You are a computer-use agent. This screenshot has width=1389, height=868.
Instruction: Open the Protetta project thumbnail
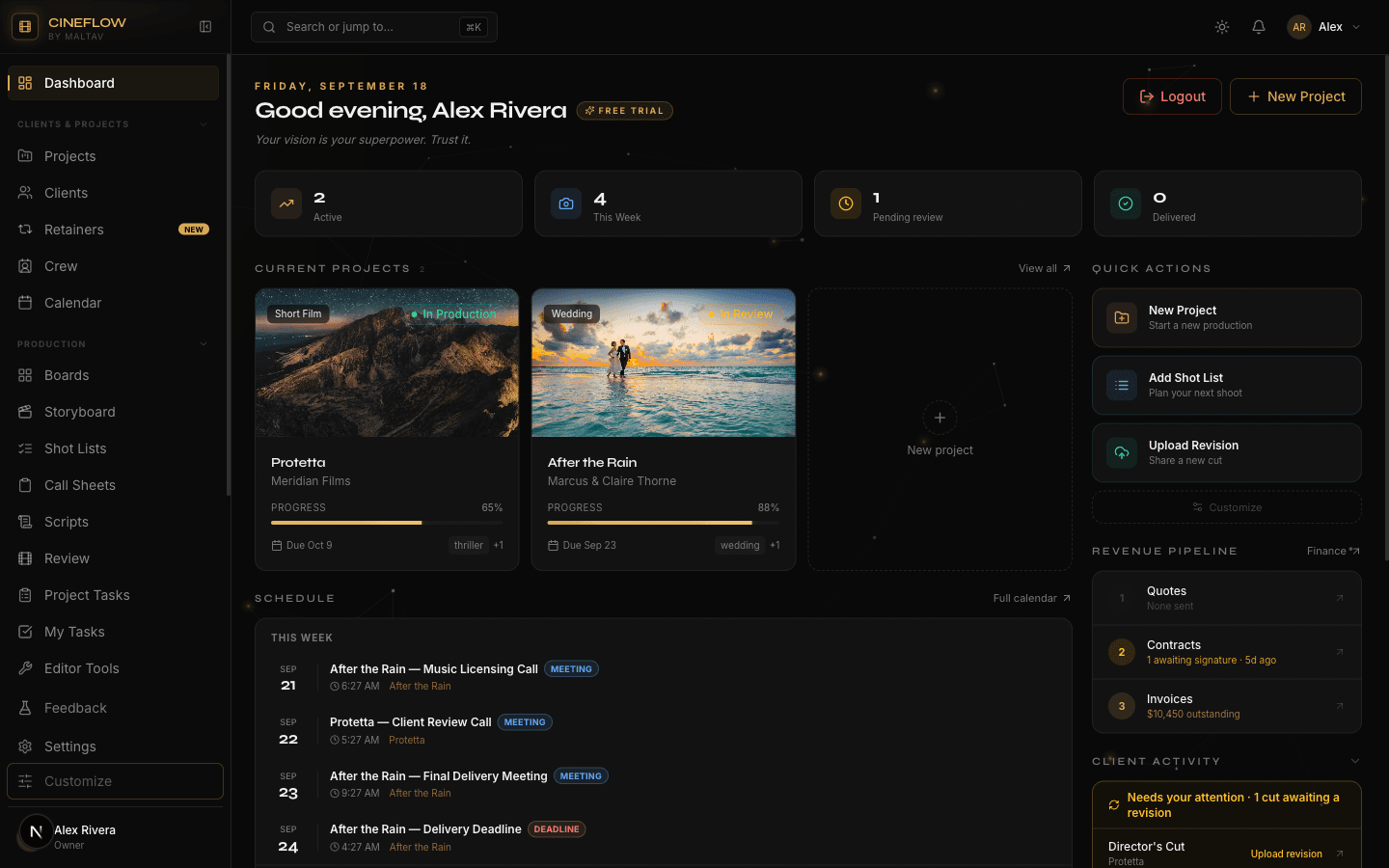[387, 363]
